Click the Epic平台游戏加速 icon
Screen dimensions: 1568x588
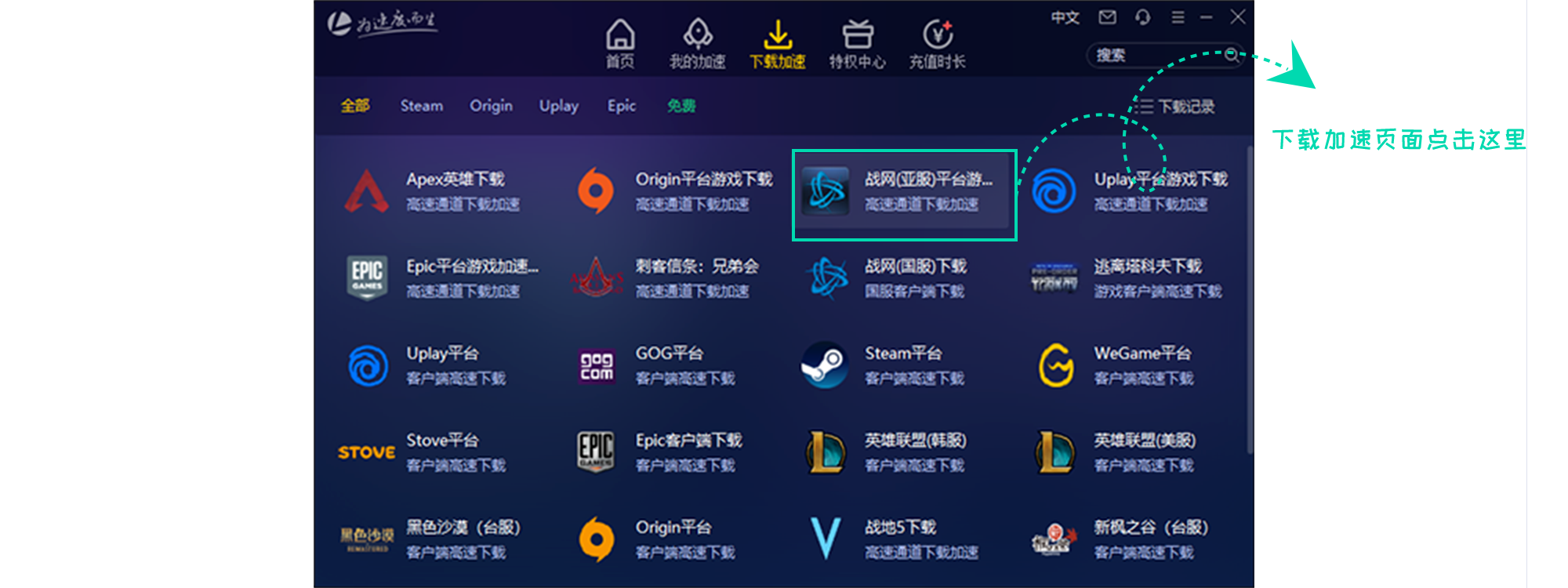(x=367, y=278)
